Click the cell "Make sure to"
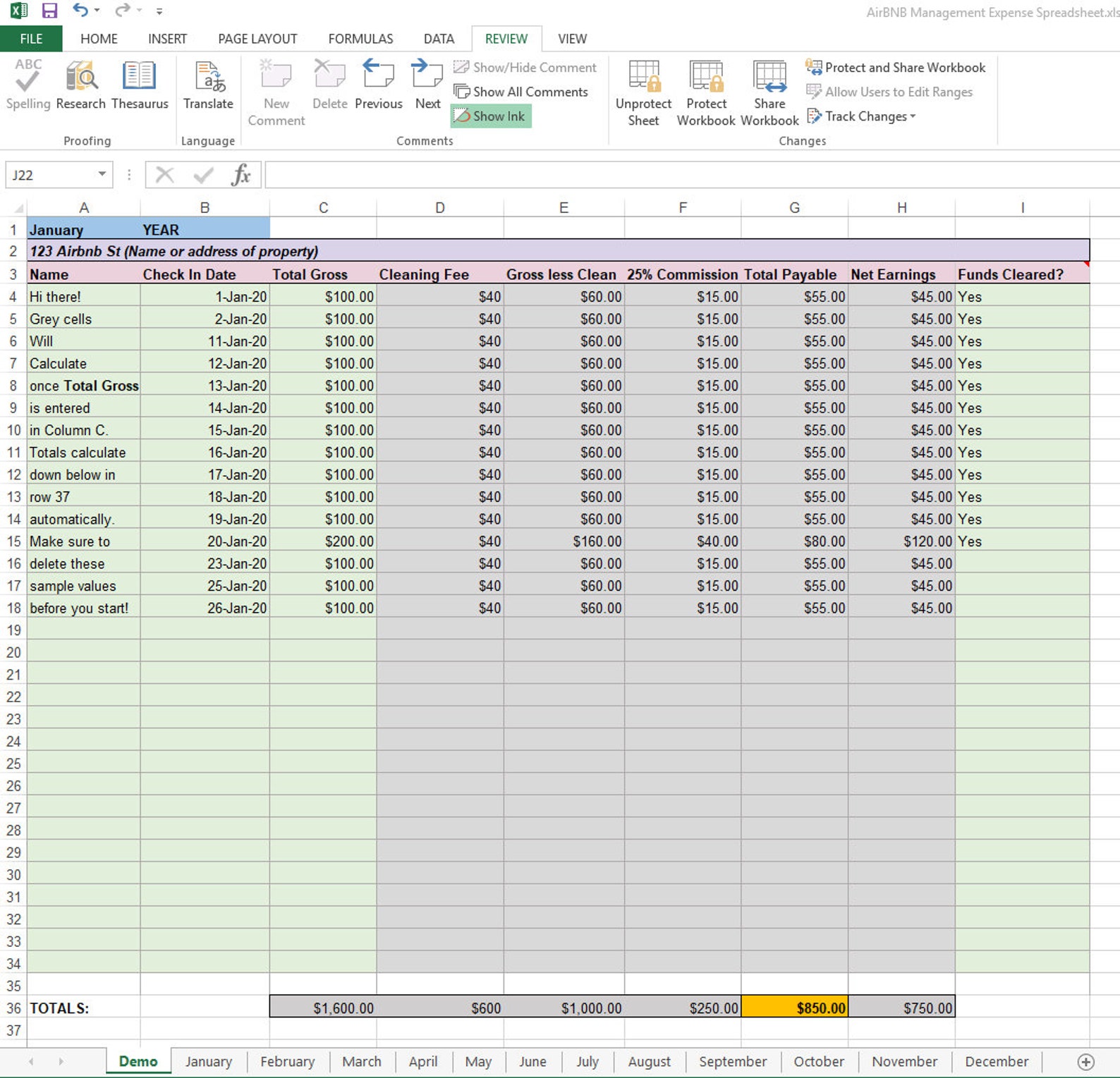The height and width of the screenshot is (1078, 1120). coord(84,541)
